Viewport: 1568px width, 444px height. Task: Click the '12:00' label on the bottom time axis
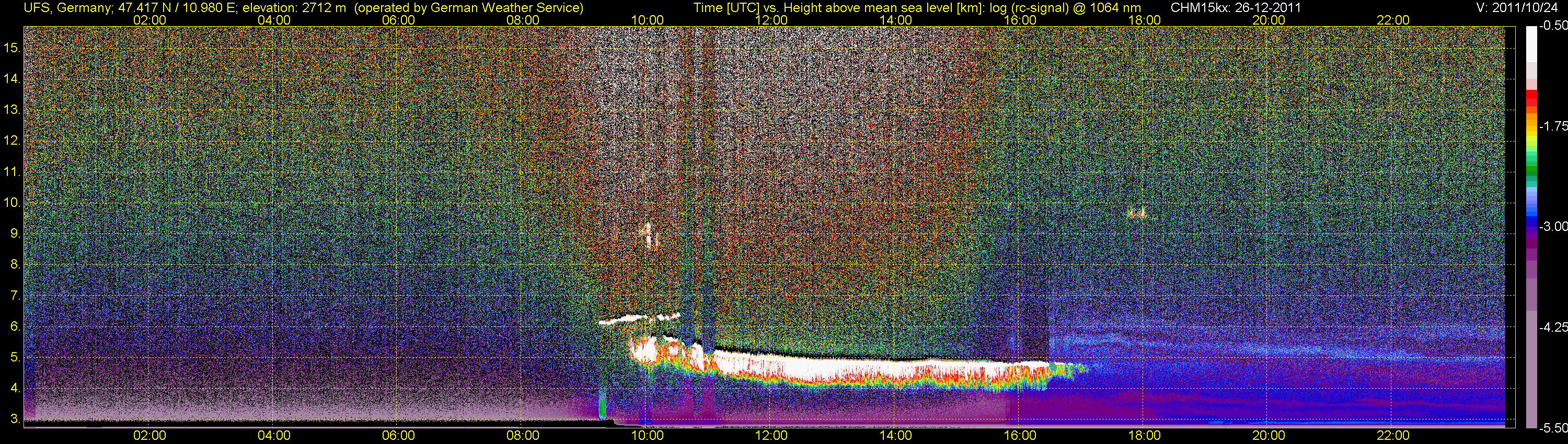771,436
